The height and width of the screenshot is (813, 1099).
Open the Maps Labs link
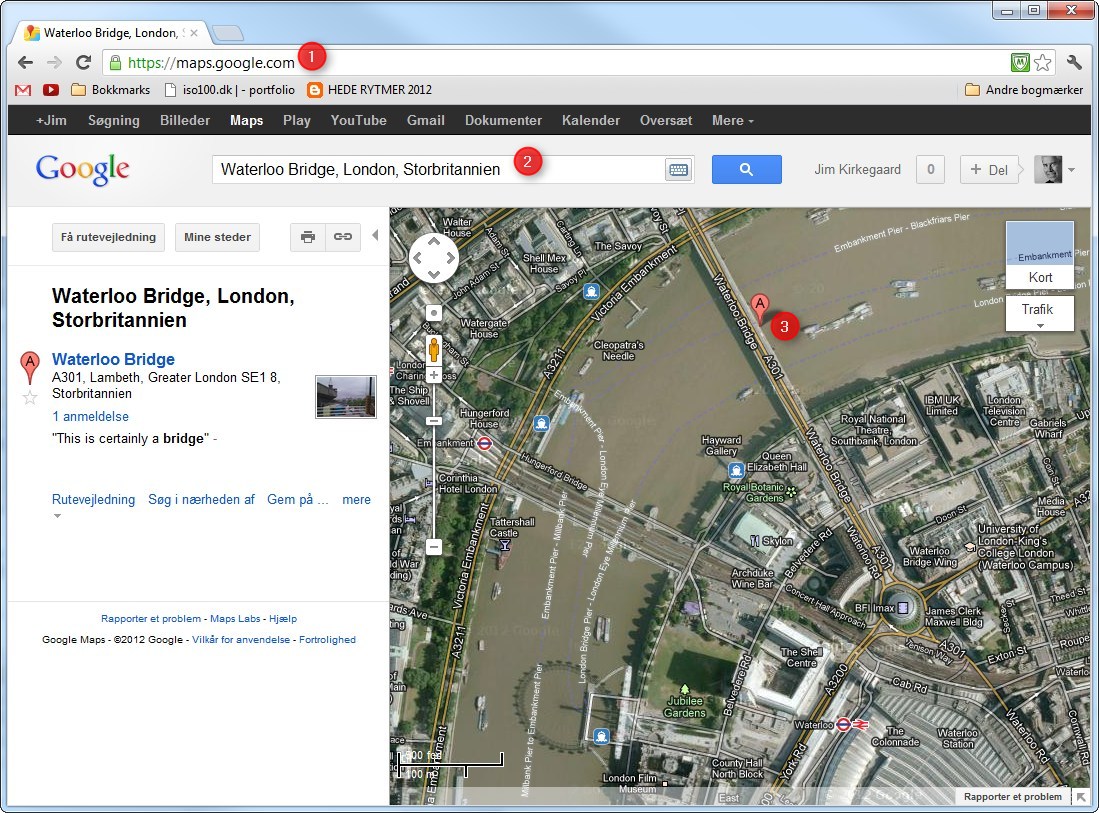coord(235,619)
